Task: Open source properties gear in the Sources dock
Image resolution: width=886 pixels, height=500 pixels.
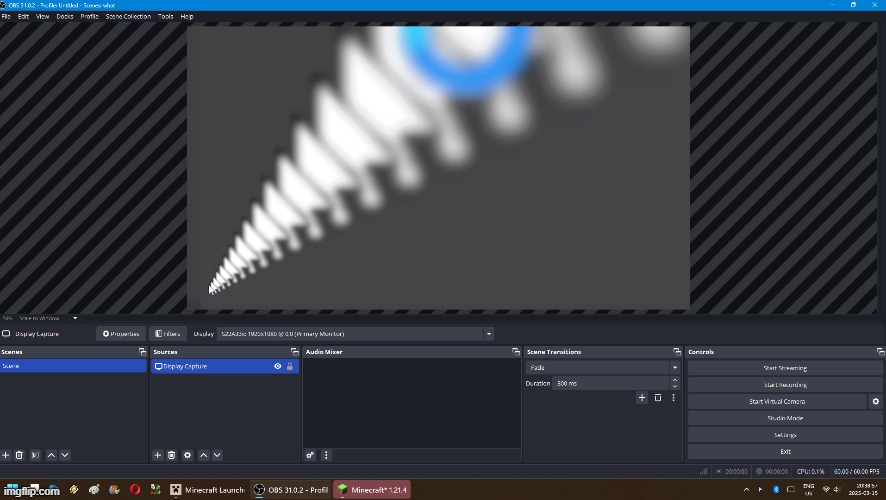Action: pyautogui.click(x=188, y=455)
